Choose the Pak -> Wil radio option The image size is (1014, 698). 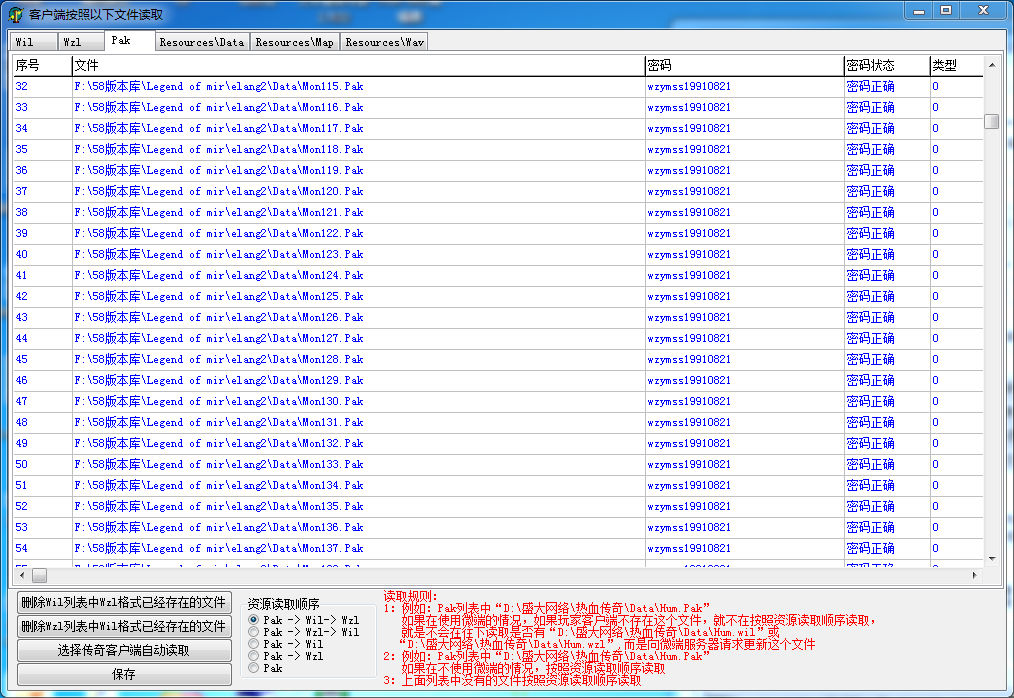(x=254, y=644)
